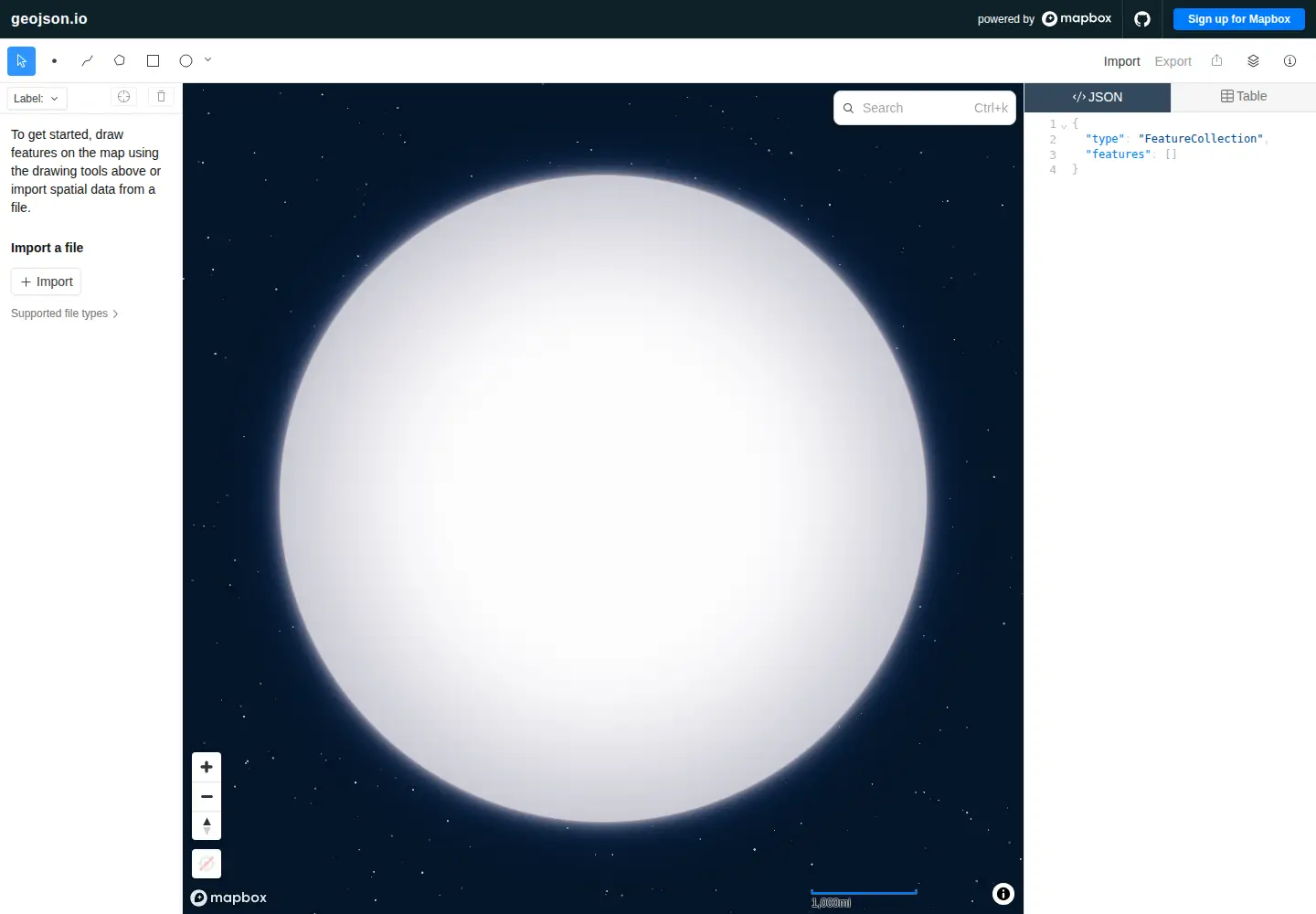Open the about info icon in toolbar

(1289, 60)
